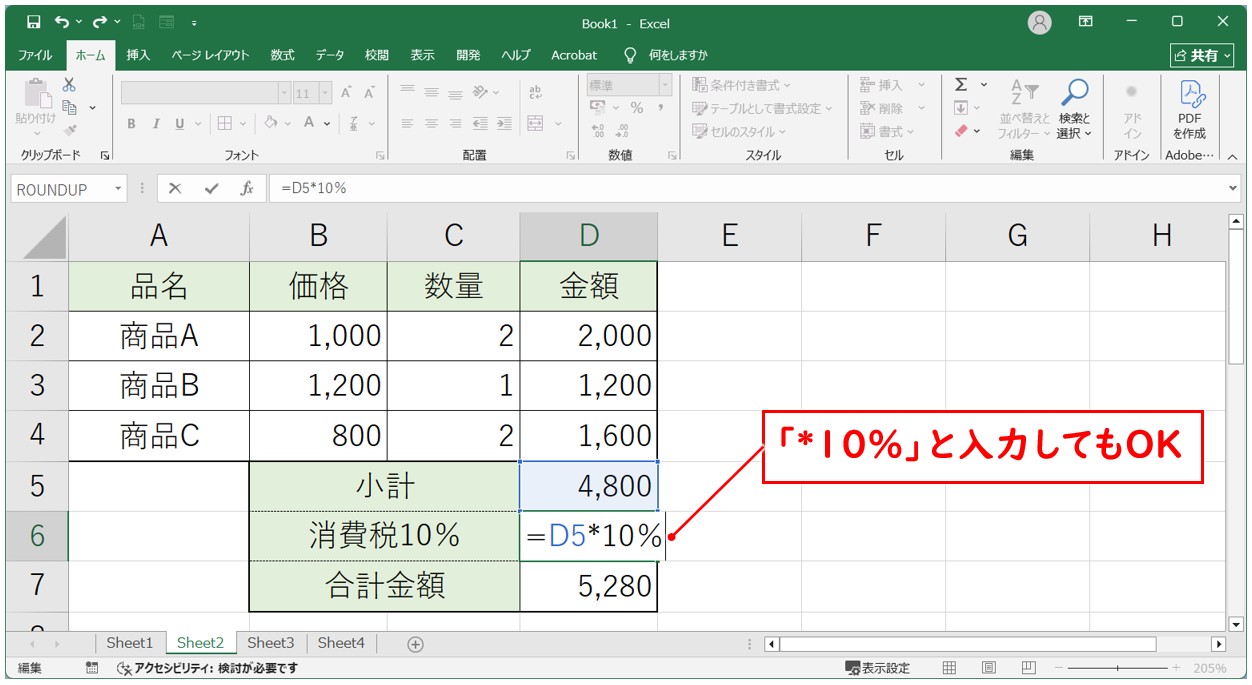Open the 開発 tab
The image size is (1252, 685).
pyautogui.click(x=467, y=55)
